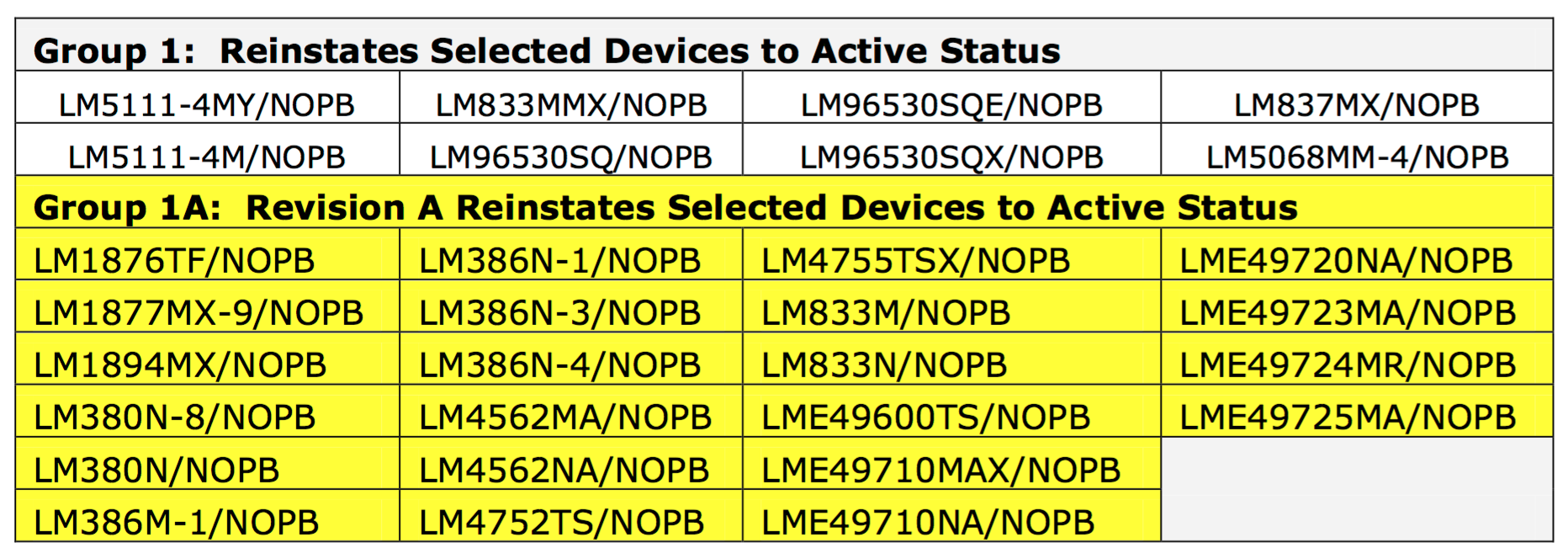Viewport: 1568px width, 559px height.
Task: Select the LM4562MA/NOPB cell
Action: click(571, 411)
